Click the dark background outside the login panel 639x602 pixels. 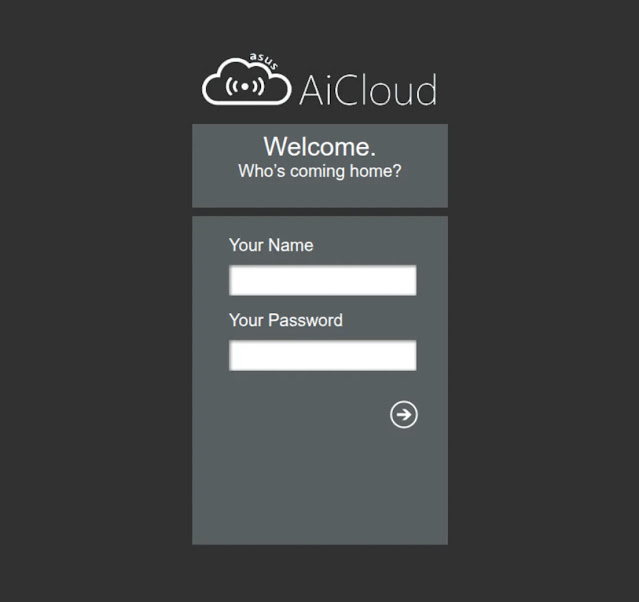pos(90,300)
